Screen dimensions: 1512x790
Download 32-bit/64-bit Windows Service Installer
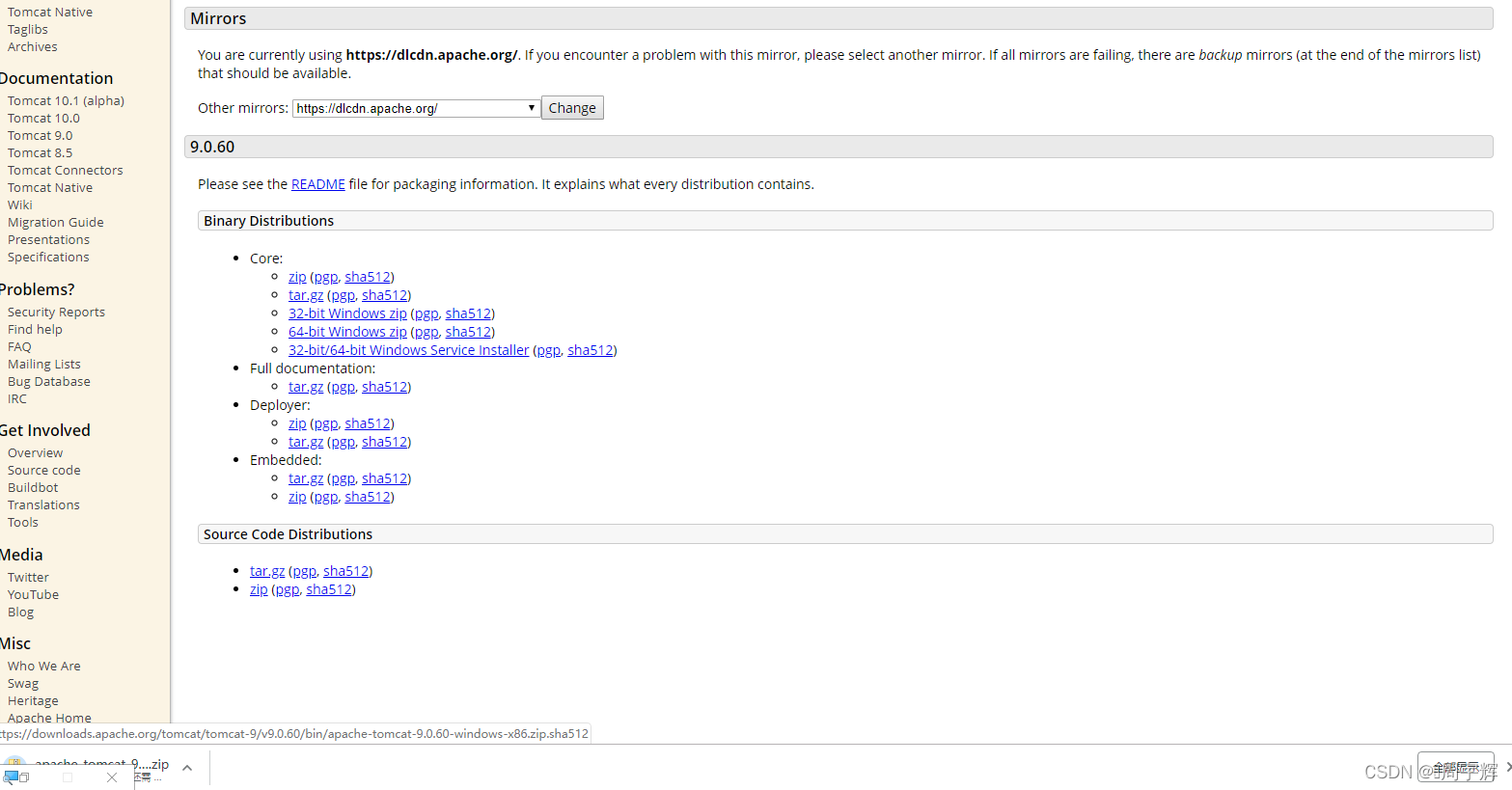point(409,350)
